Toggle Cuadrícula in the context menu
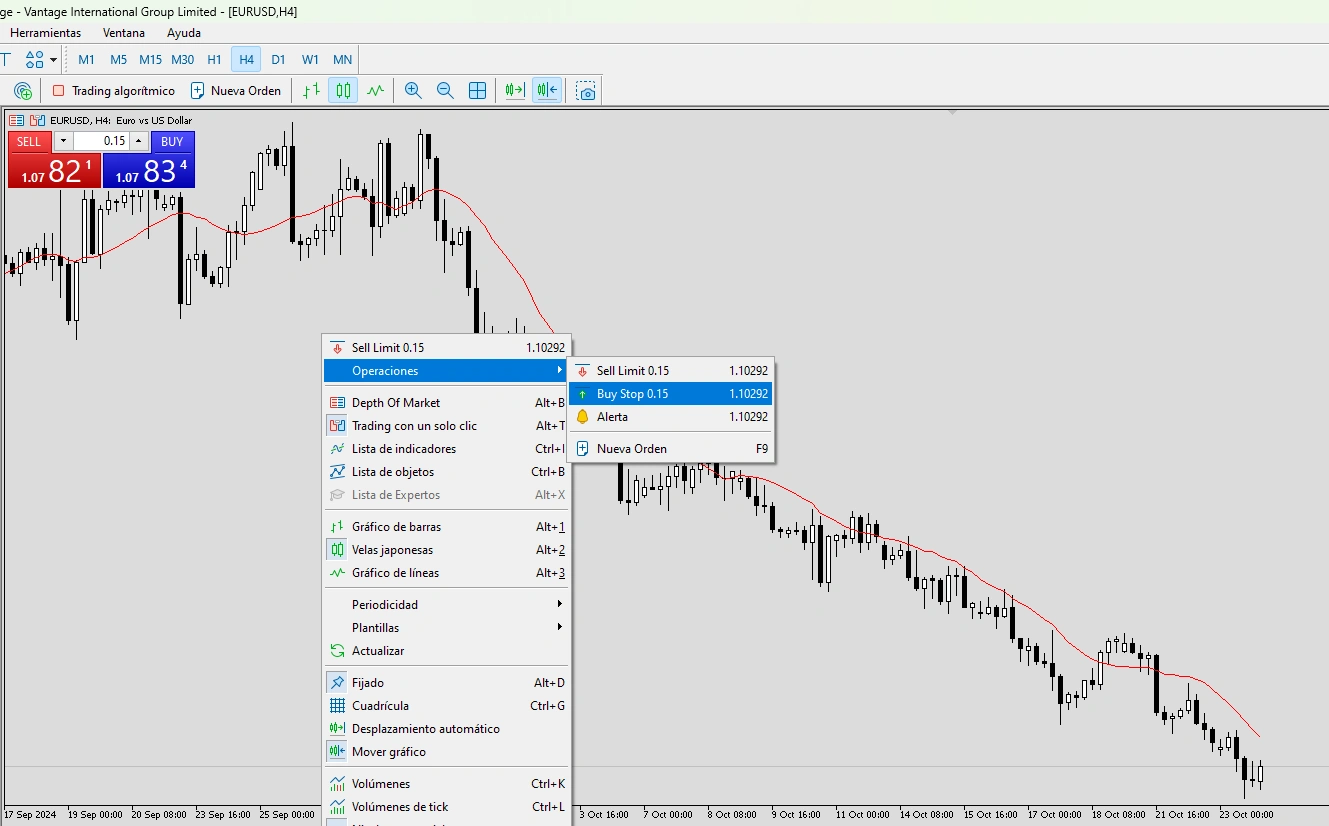Screen dimensions: 1329x826 point(380,706)
